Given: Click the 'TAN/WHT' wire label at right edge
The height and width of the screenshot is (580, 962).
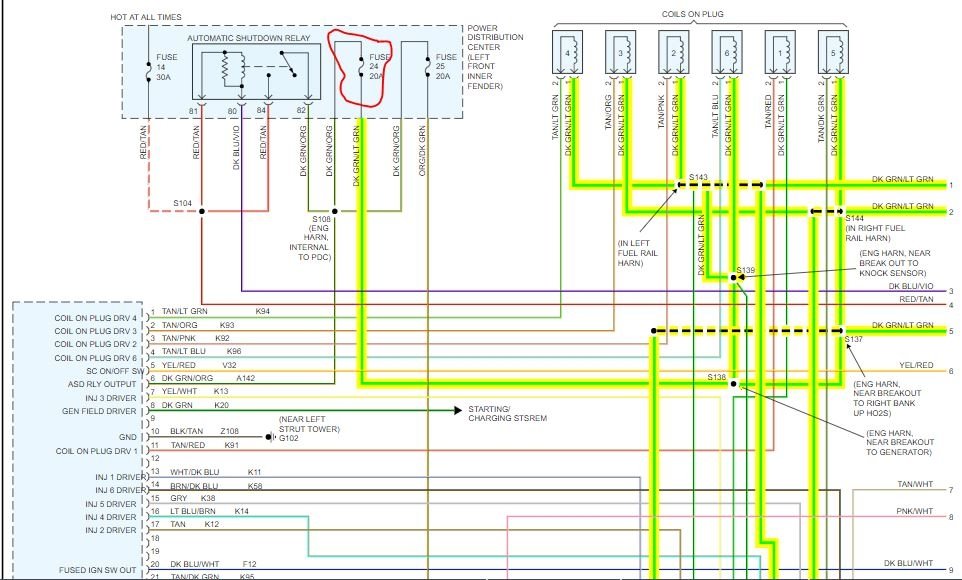Looking at the screenshot, I should click(915, 484).
